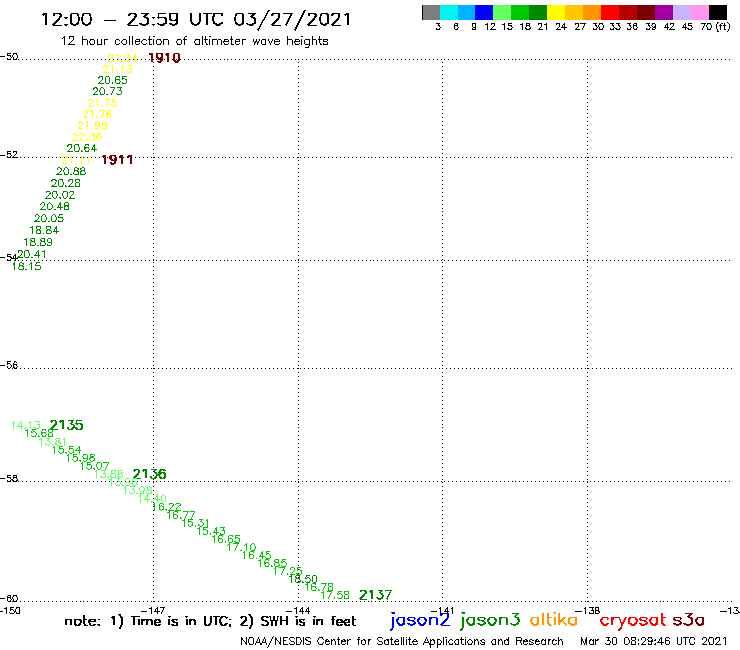Click the gray swatch in the color scale

coord(431,13)
